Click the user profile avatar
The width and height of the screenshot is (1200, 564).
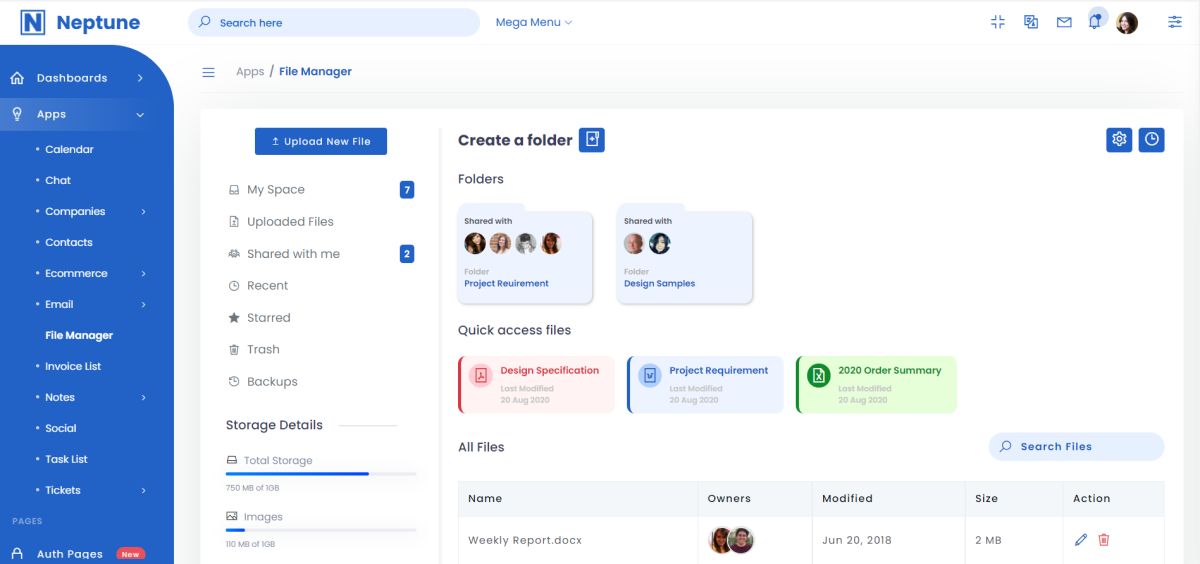pyautogui.click(x=1127, y=23)
